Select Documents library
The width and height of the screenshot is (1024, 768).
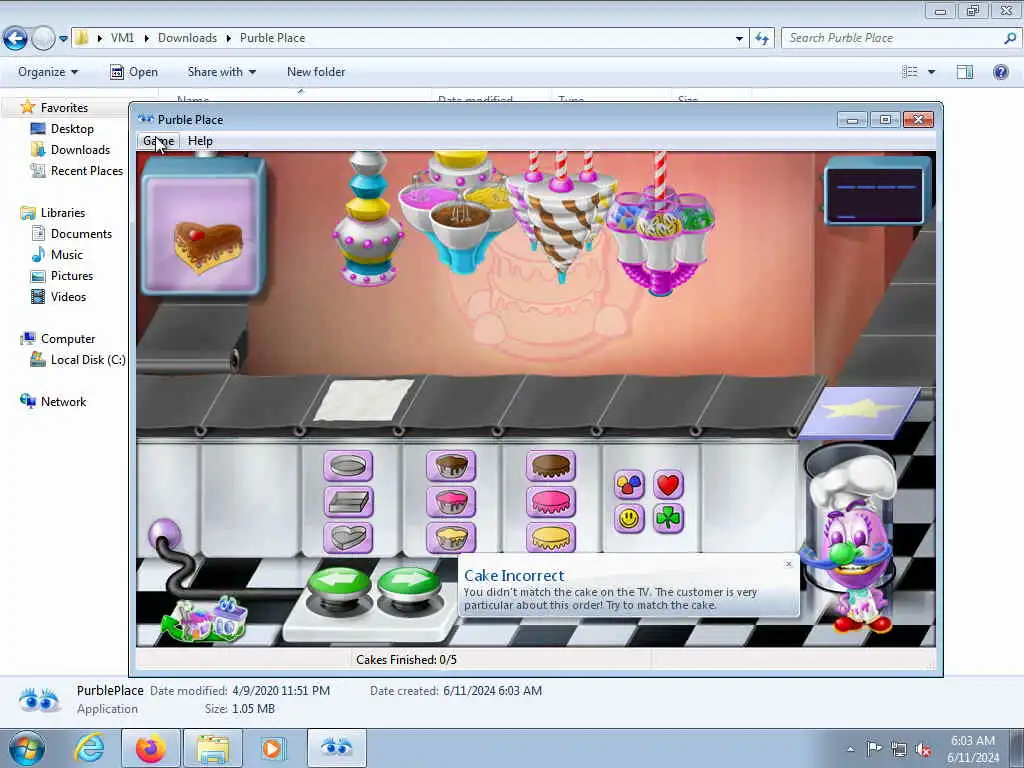pyautogui.click(x=71, y=234)
